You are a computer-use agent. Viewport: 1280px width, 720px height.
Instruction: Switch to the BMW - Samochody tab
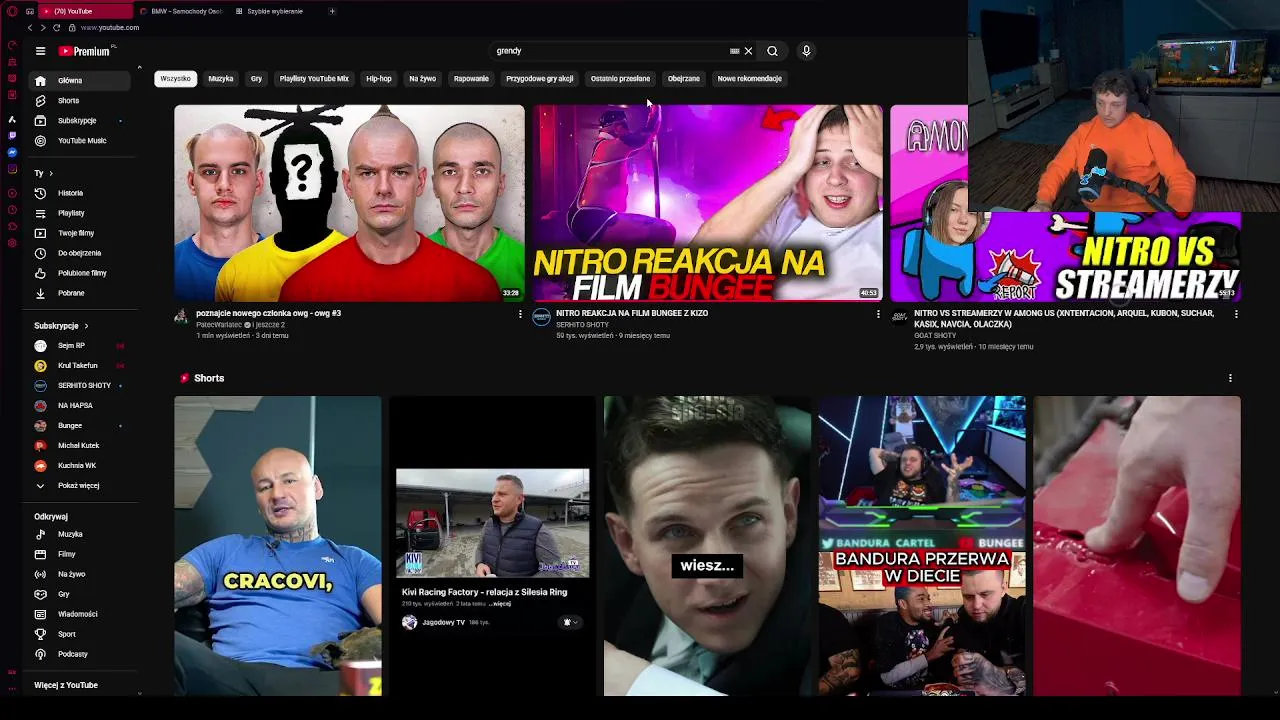180,11
